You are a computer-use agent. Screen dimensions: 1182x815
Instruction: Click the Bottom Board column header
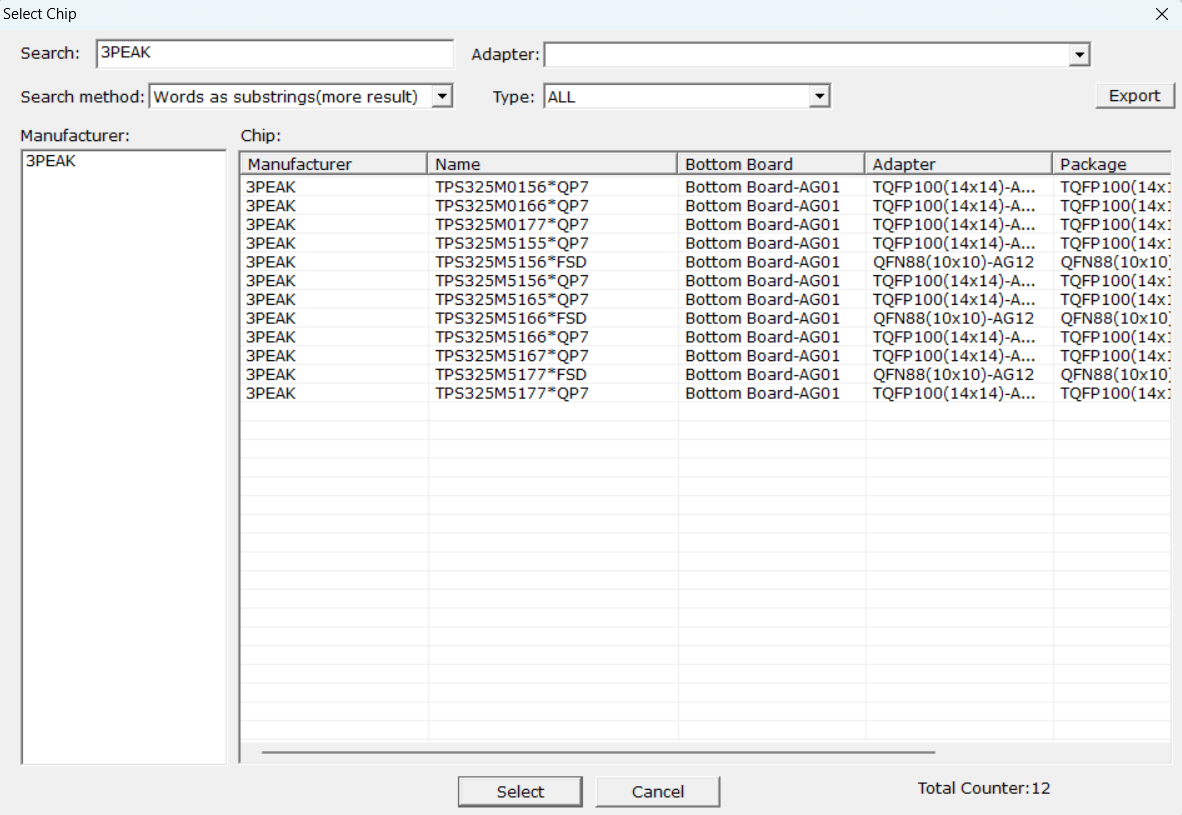coord(770,164)
